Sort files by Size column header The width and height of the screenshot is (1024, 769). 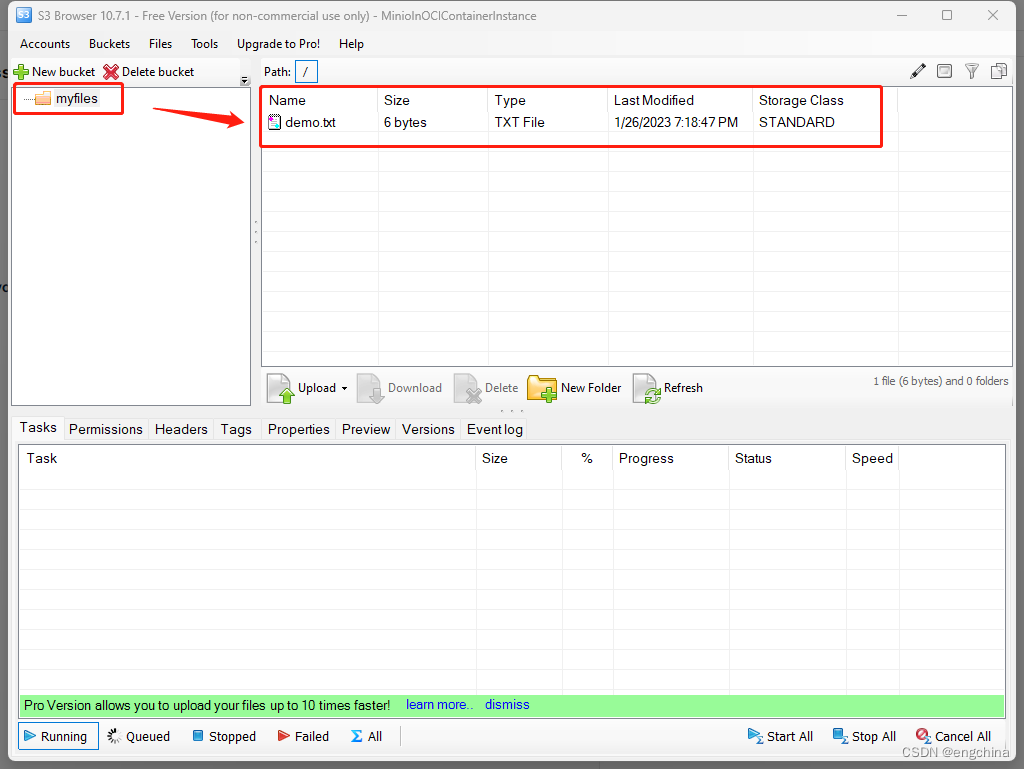(x=433, y=101)
